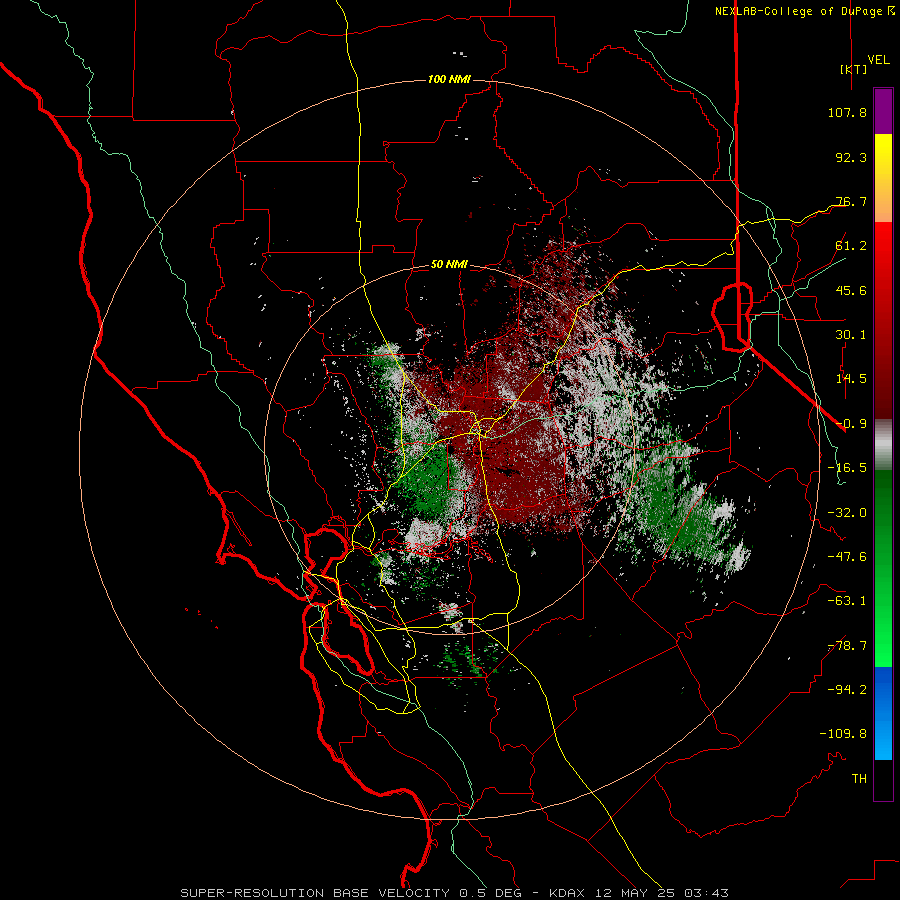Click the TH threshold label

click(859, 779)
